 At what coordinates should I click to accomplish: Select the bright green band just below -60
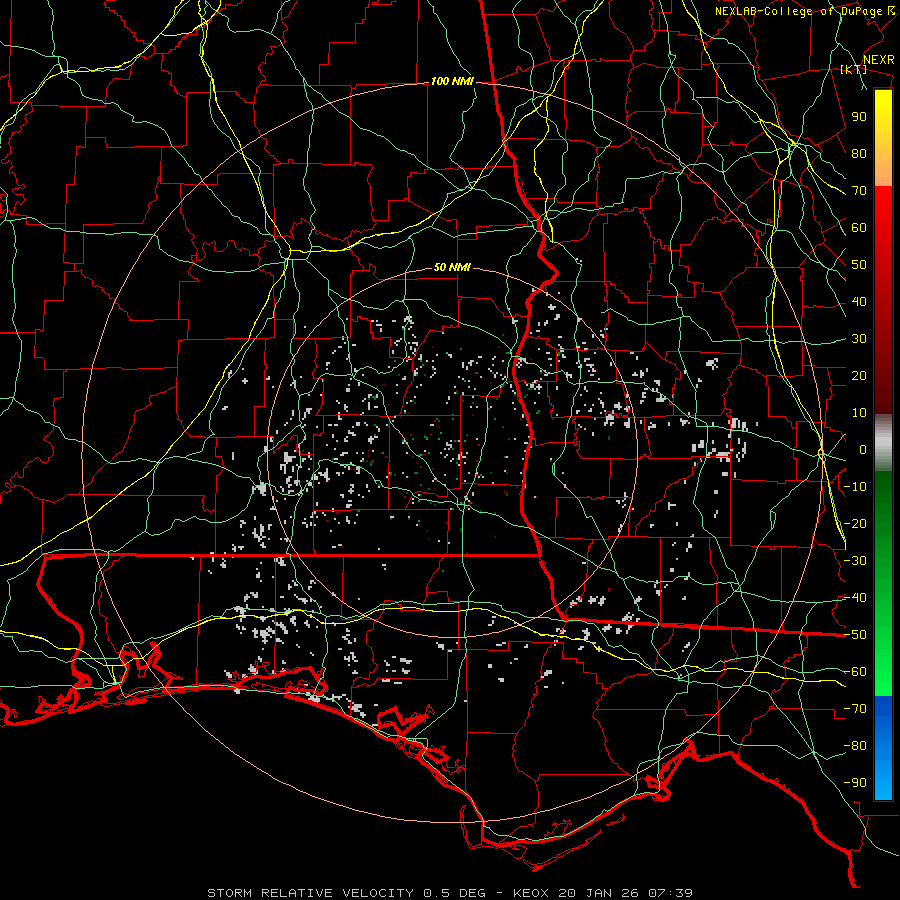click(x=883, y=685)
